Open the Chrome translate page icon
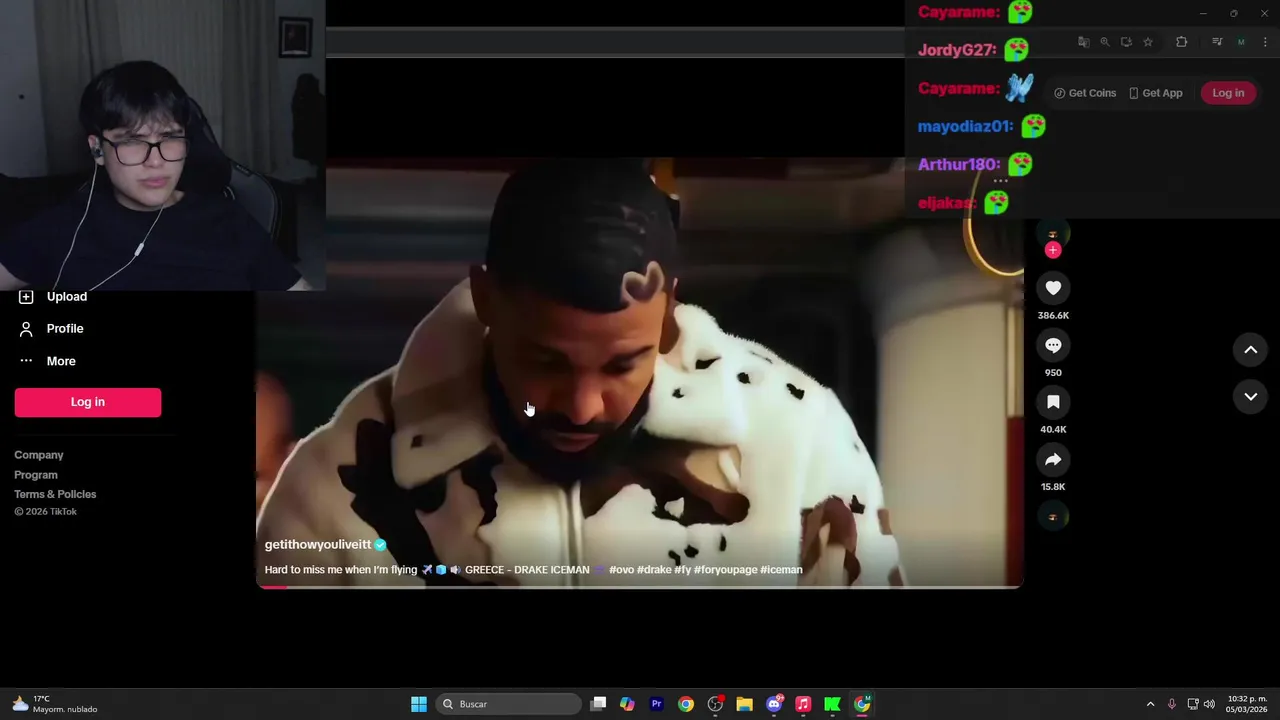This screenshot has height=720, width=1280. point(1083,42)
